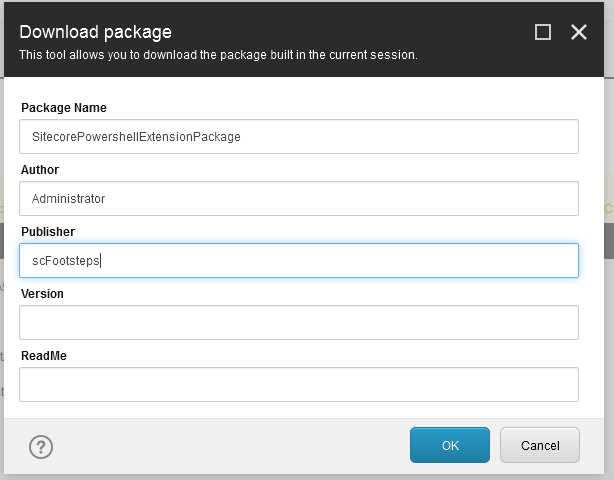The height and width of the screenshot is (480, 614).
Task: Click the Download package title heading
Action: coord(96,32)
